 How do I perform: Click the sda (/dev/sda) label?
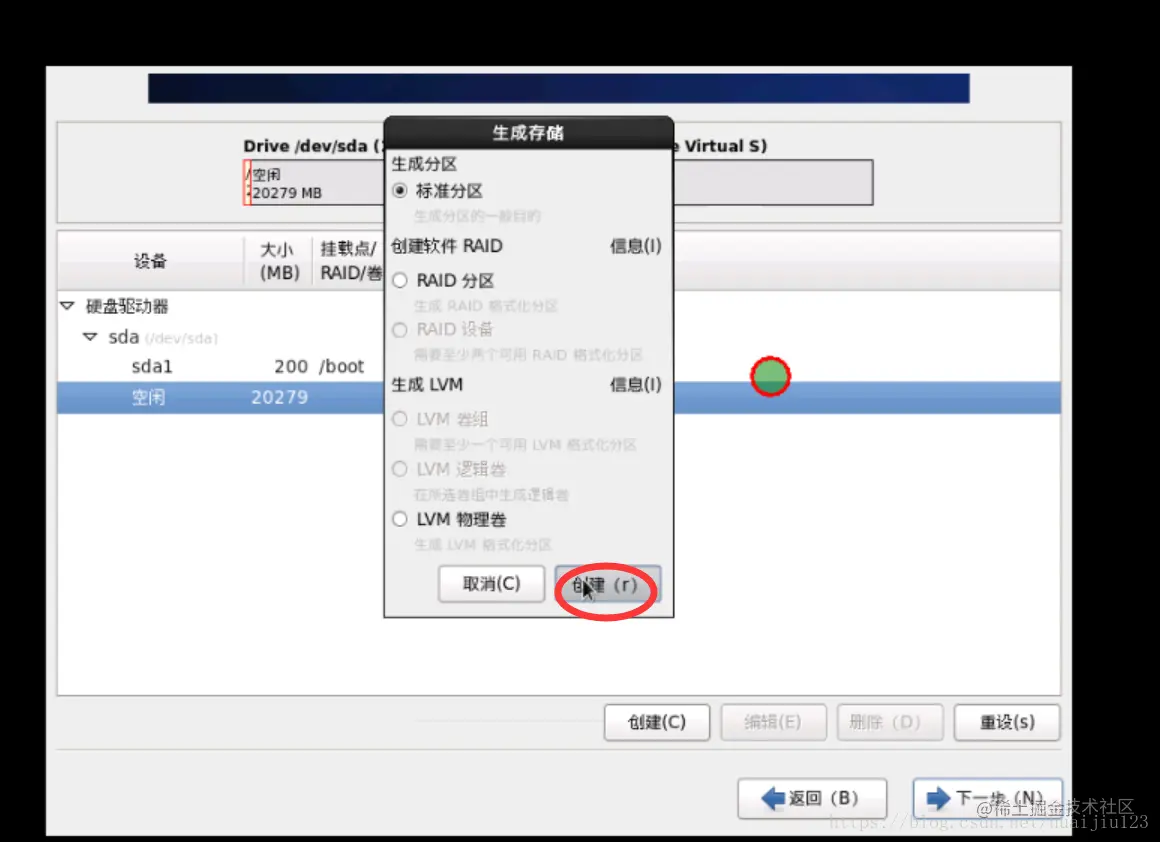click(163, 337)
